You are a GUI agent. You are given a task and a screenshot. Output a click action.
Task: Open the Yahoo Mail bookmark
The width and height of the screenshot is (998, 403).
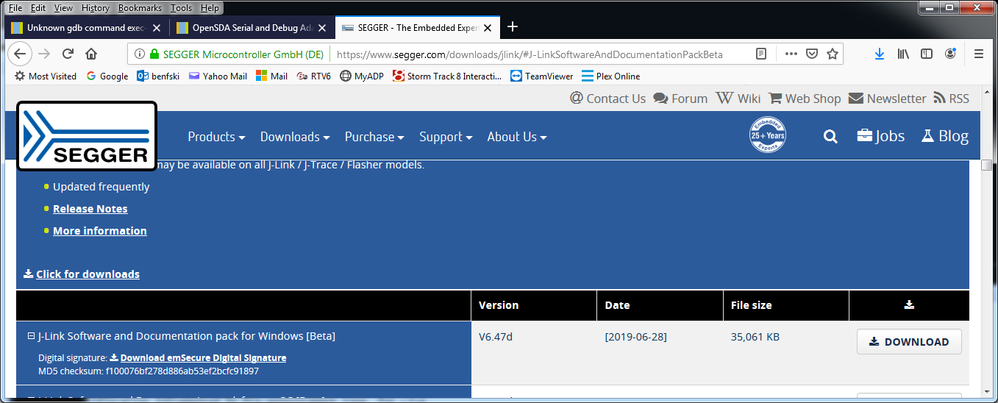coord(218,76)
